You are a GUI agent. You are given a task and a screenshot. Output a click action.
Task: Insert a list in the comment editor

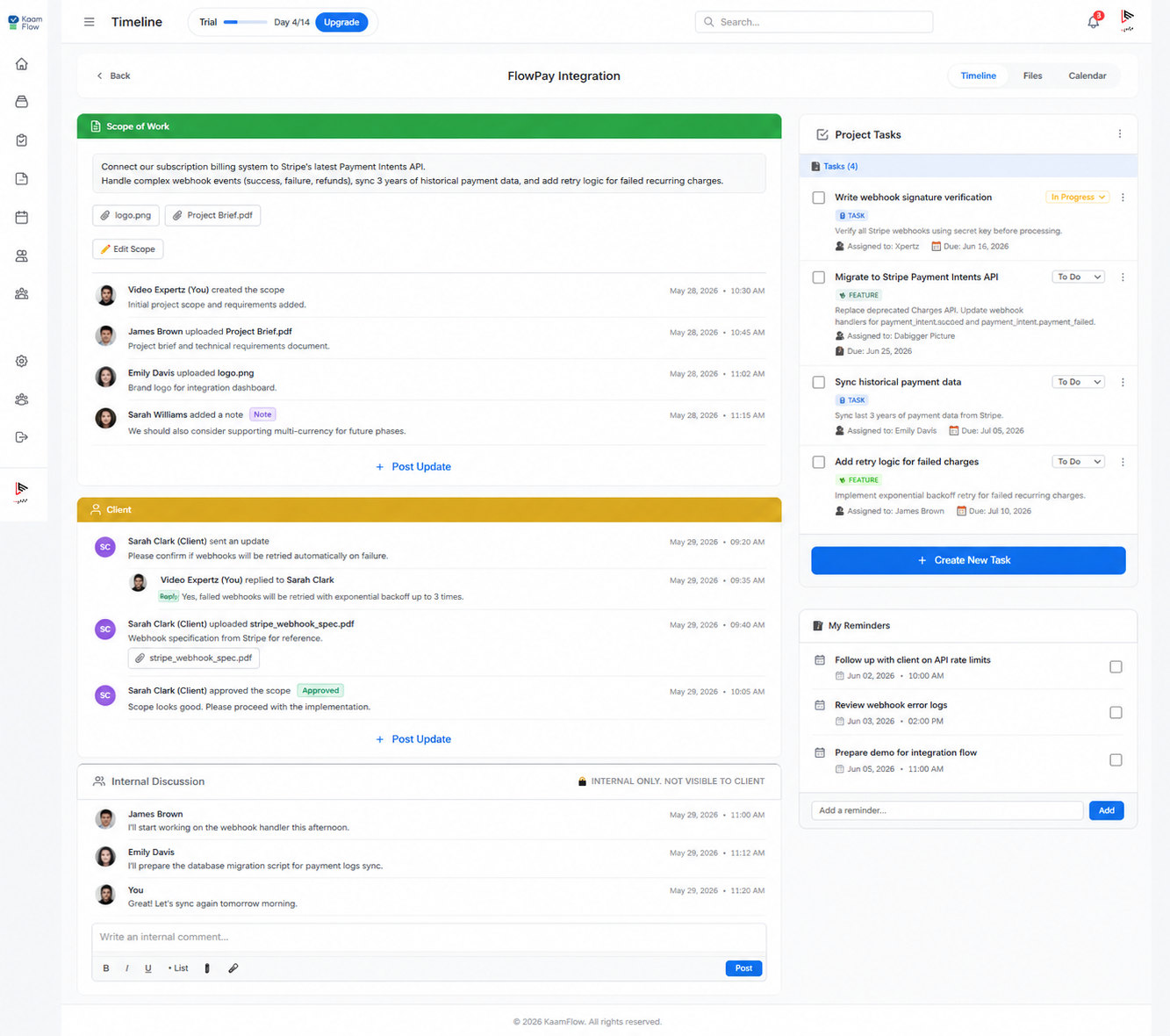point(178,968)
